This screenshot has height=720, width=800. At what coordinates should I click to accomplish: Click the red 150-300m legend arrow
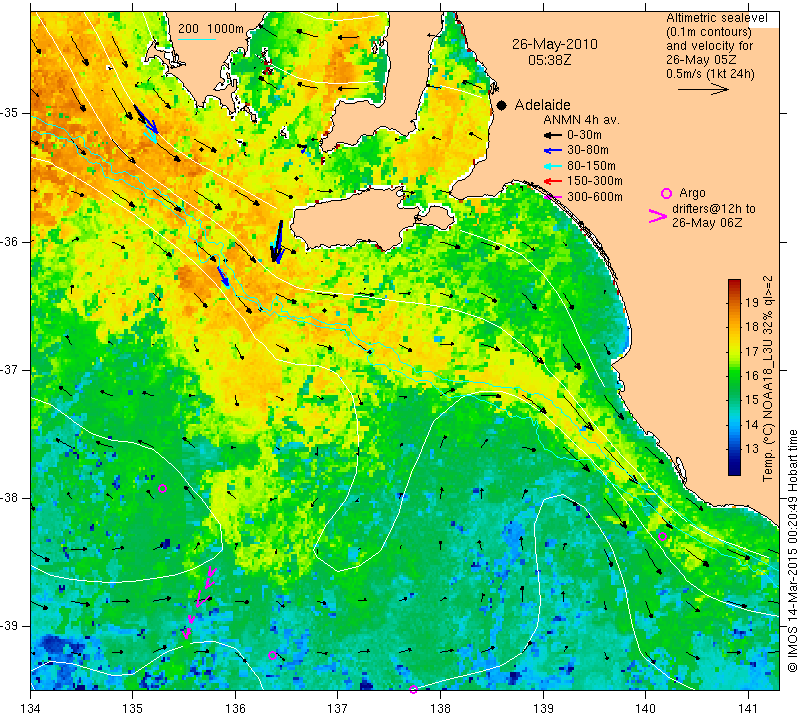point(552,181)
